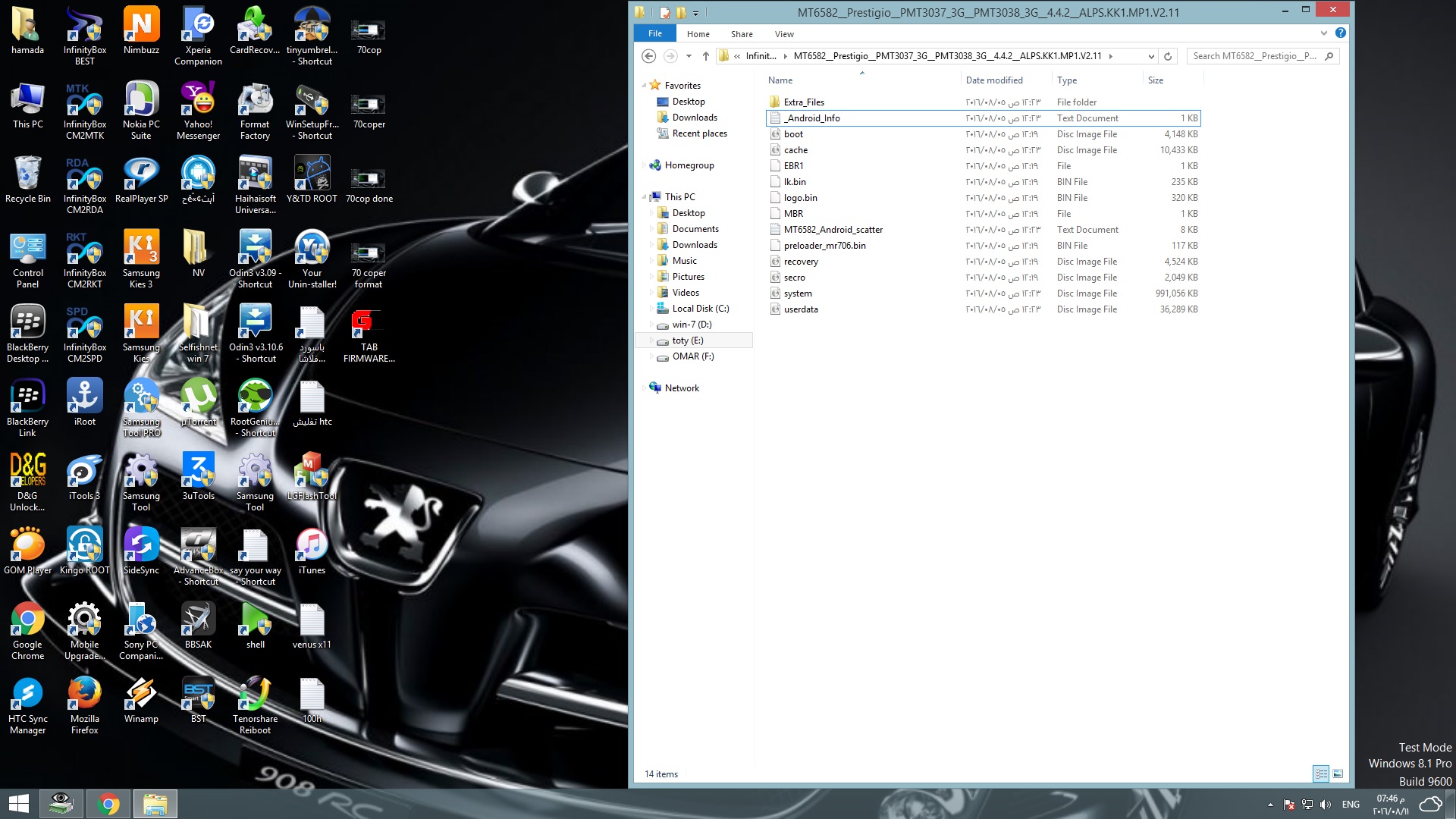
Task: Switch to details view layout button
Action: (x=1321, y=774)
